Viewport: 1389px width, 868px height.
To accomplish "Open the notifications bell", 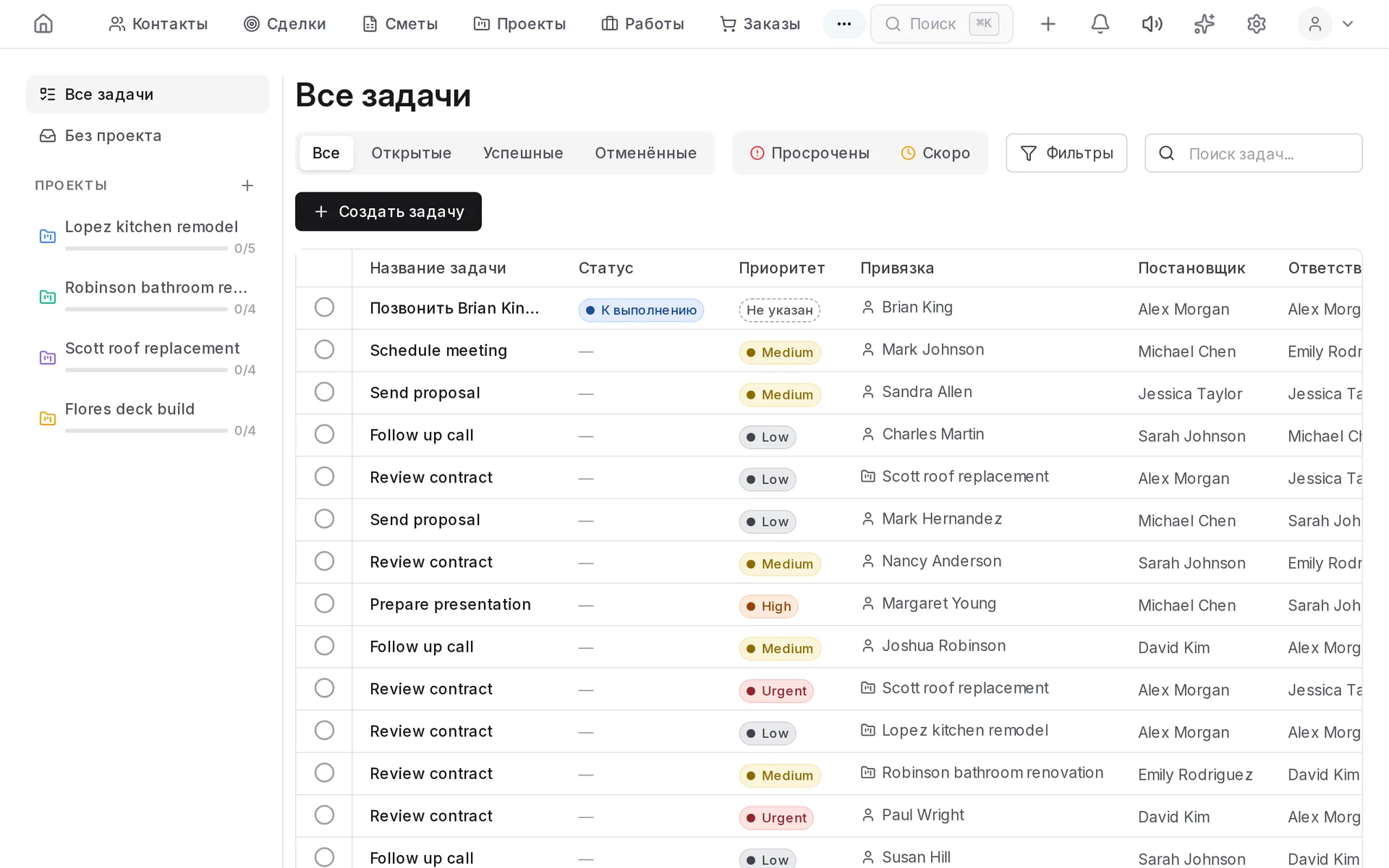I will [x=1100, y=24].
